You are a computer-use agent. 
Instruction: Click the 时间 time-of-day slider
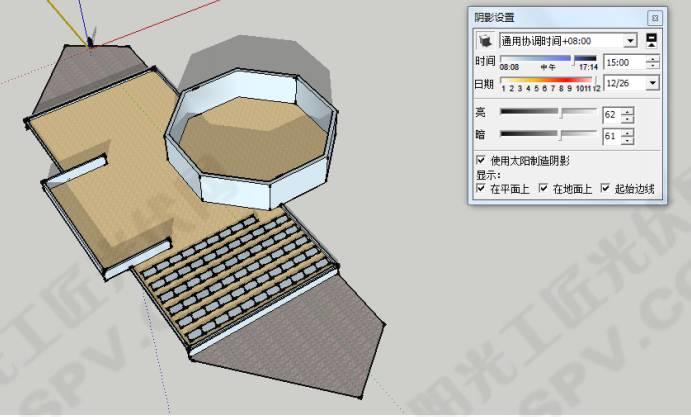(x=549, y=61)
